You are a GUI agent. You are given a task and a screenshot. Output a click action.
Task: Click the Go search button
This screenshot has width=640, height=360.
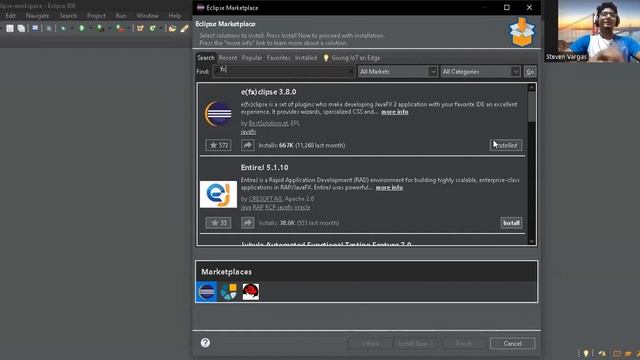[x=530, y=71]
